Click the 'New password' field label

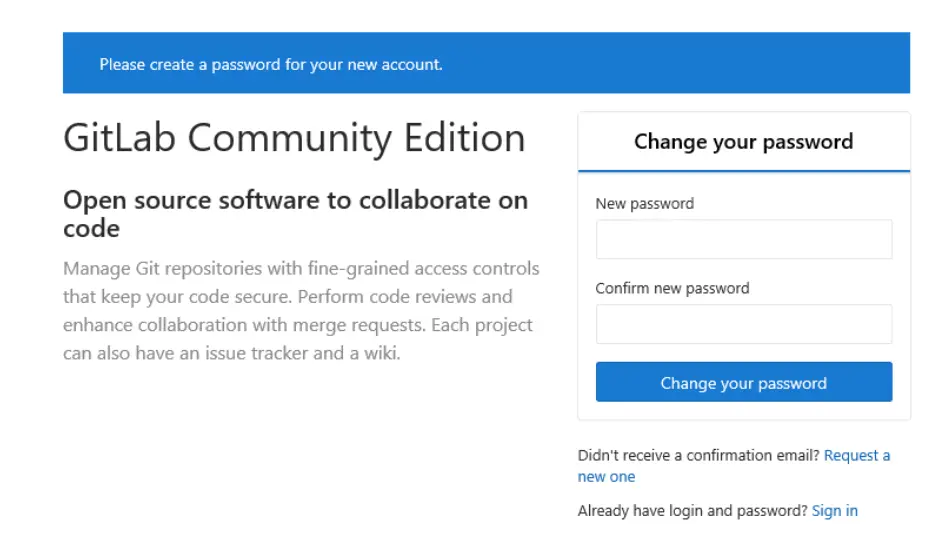point(644,204)
